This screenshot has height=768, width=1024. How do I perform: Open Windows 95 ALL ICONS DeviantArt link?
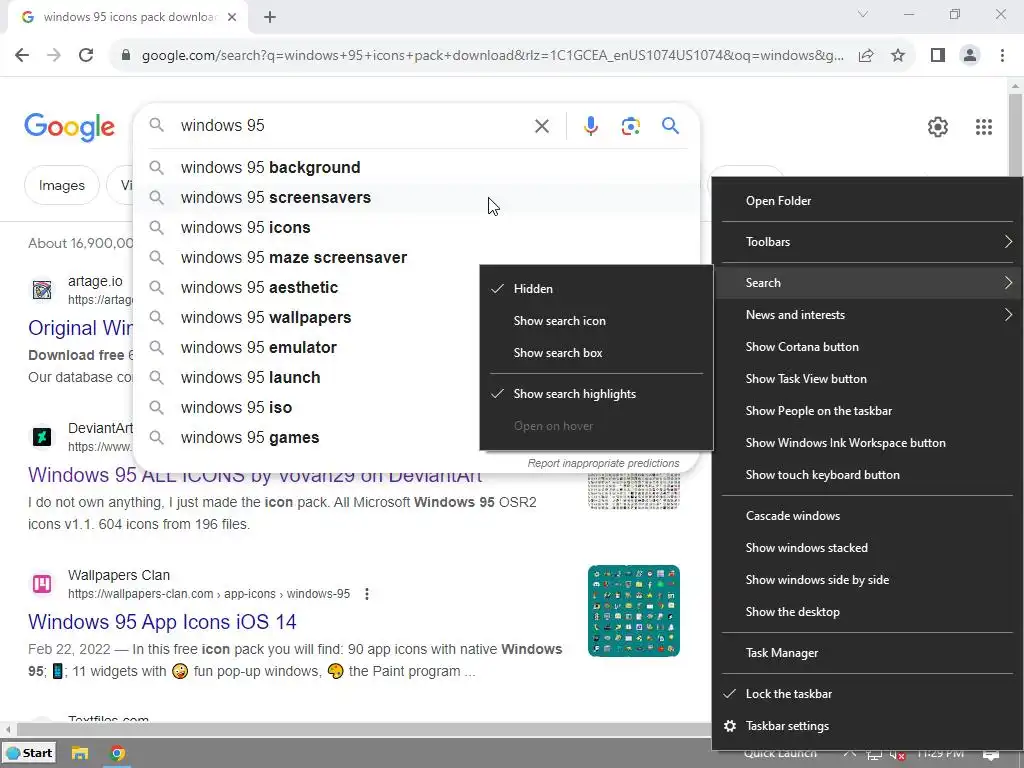(x=255, y=475)
